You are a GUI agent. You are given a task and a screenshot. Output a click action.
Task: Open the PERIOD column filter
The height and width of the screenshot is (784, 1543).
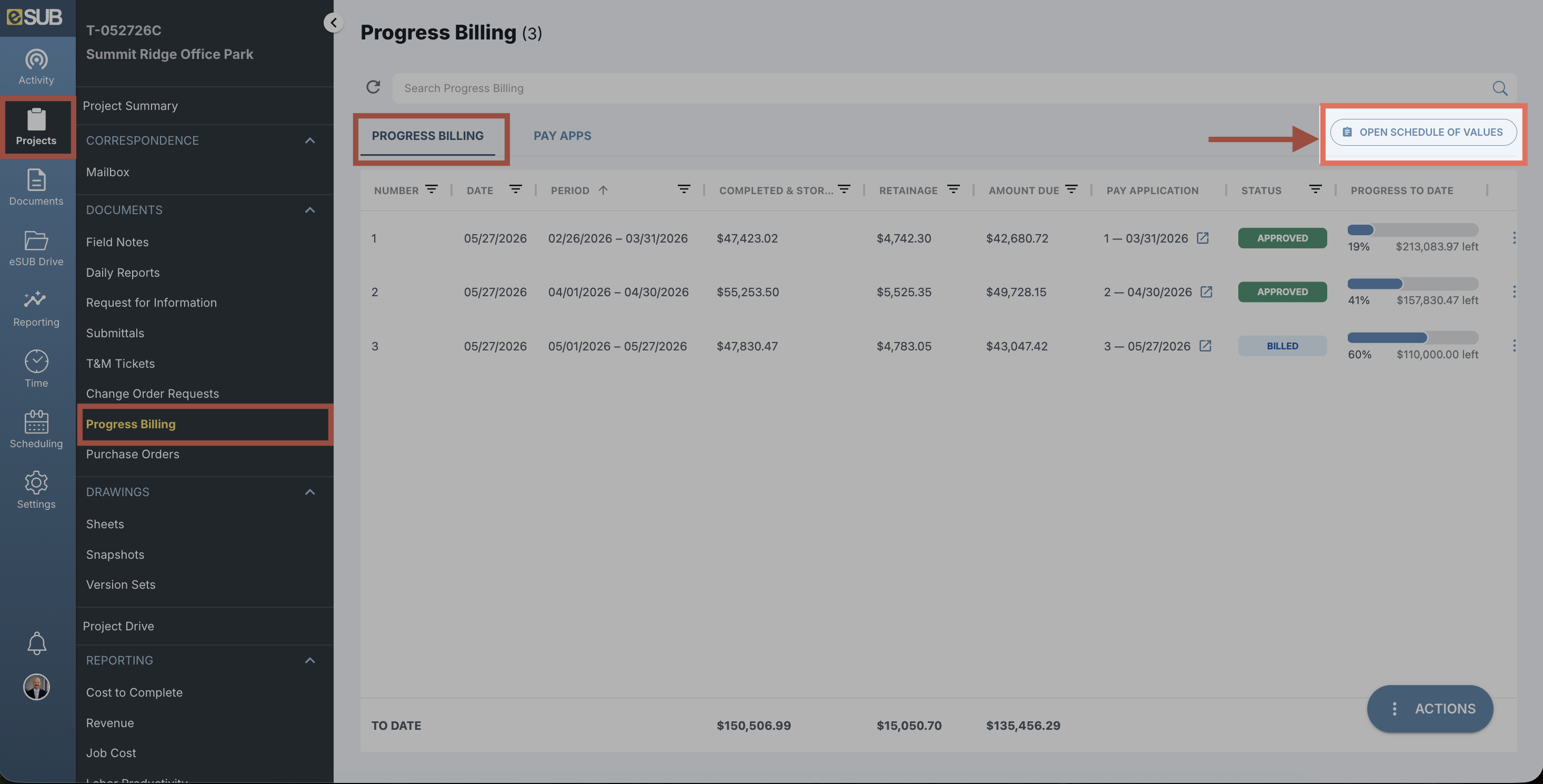(684, 189)
